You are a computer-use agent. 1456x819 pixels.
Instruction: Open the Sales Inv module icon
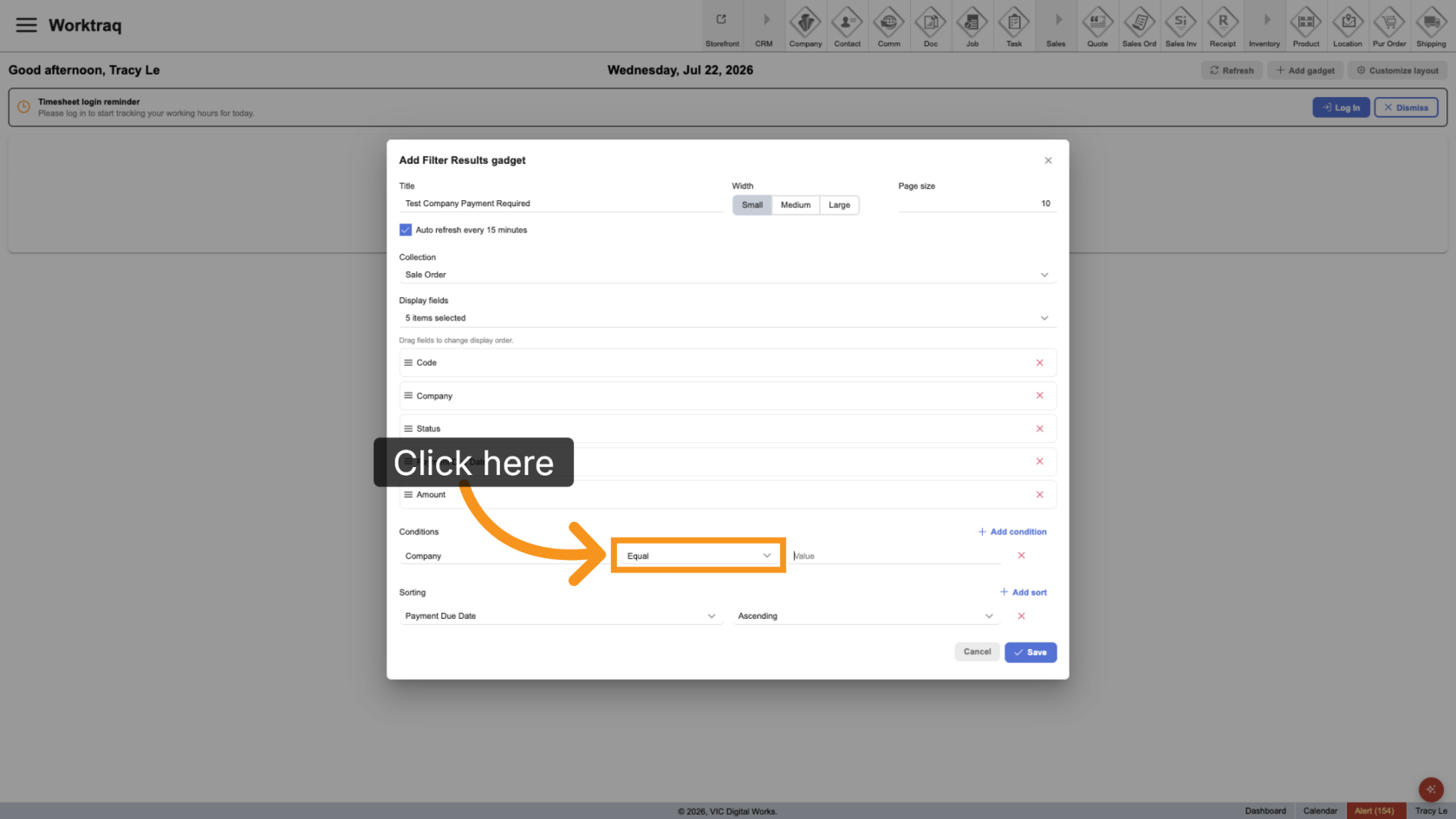1181,26
